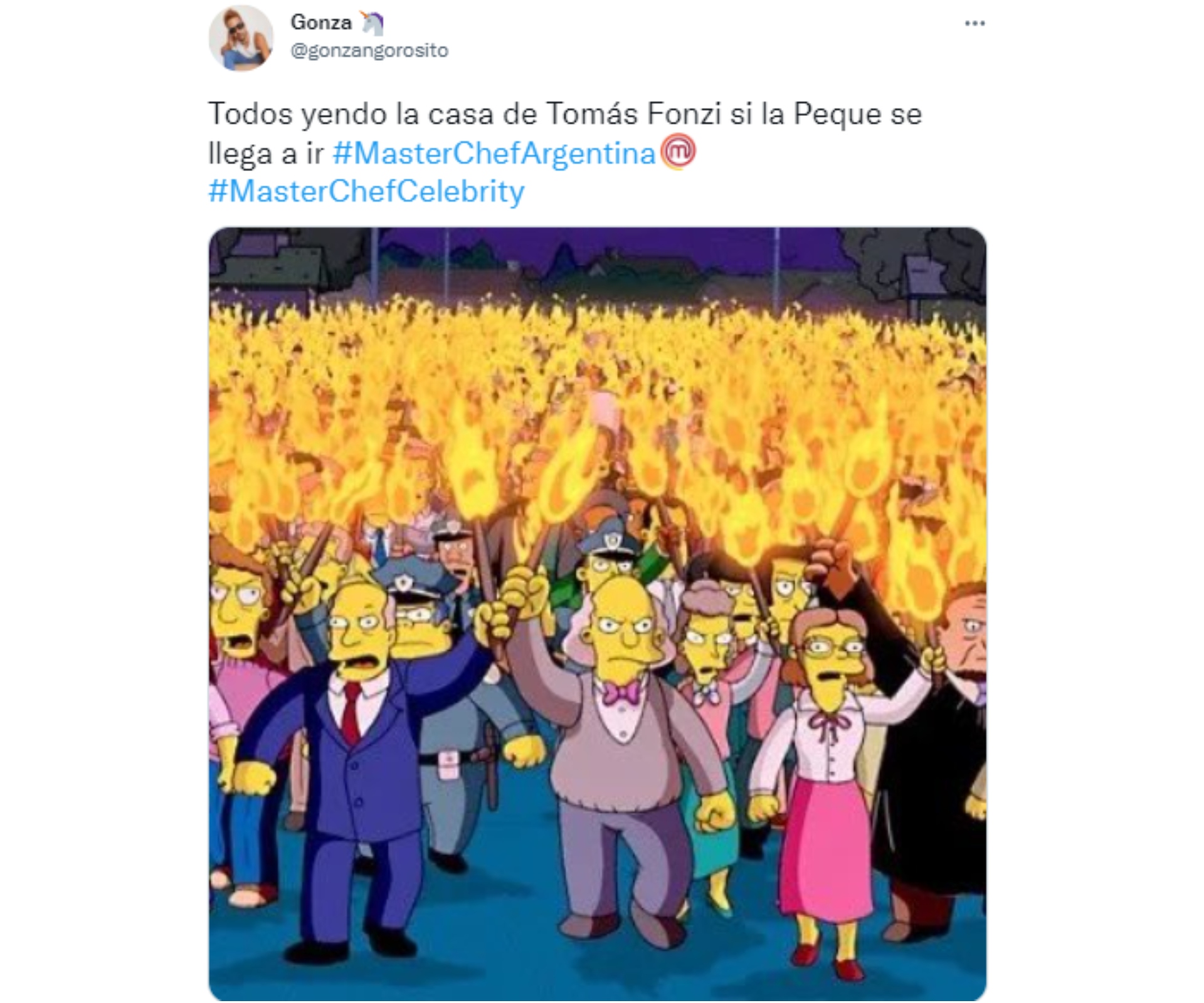
Task: Click Gonza's profile avatar photo
Action: 241,38
